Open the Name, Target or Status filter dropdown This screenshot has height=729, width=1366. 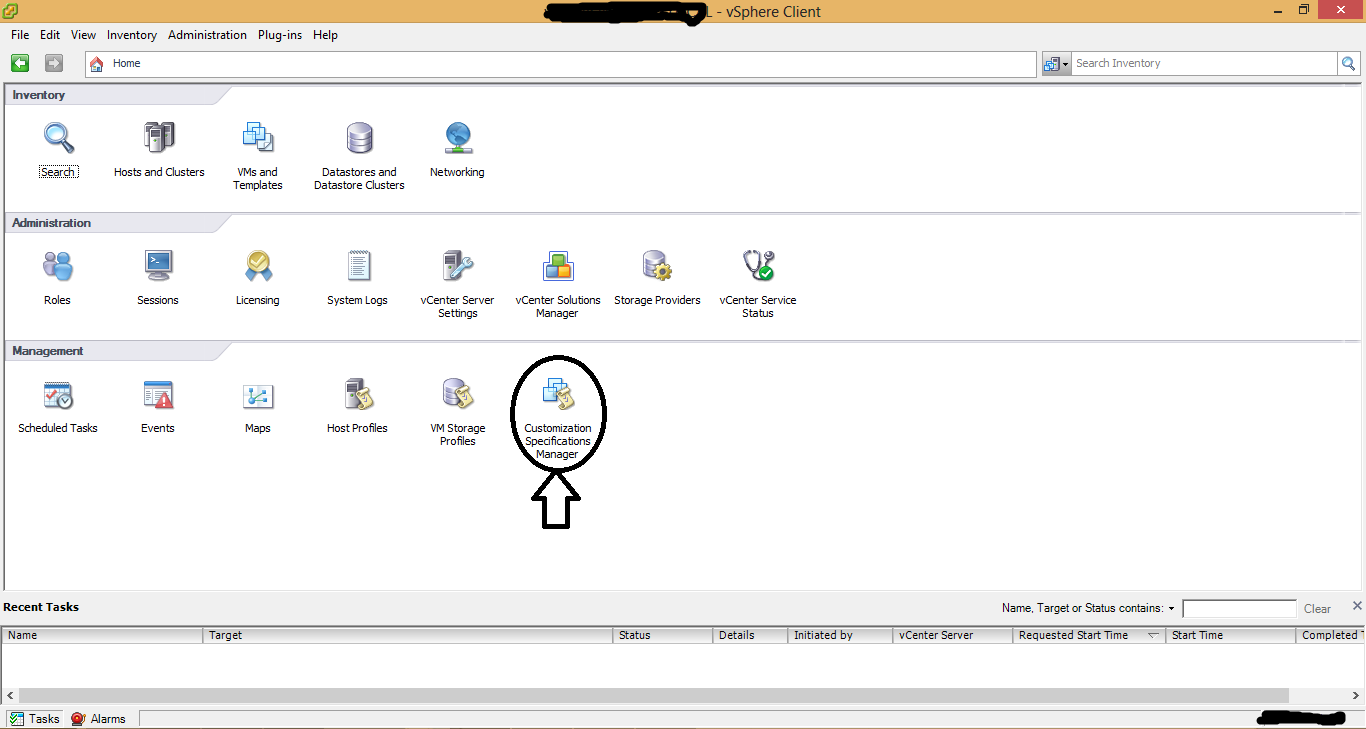1172,607
